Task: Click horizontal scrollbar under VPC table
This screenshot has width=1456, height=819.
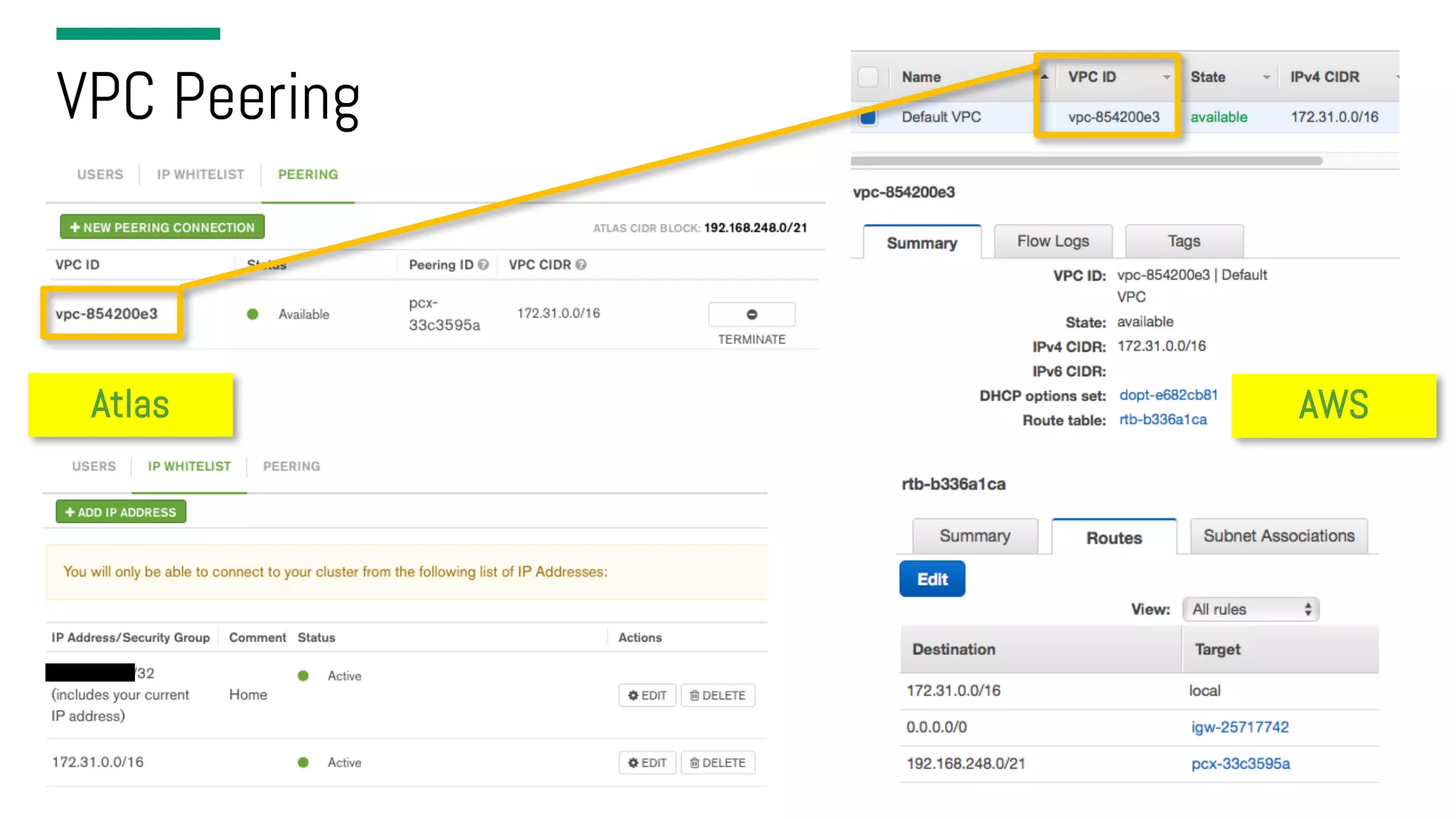Action: pos(1086,161)
